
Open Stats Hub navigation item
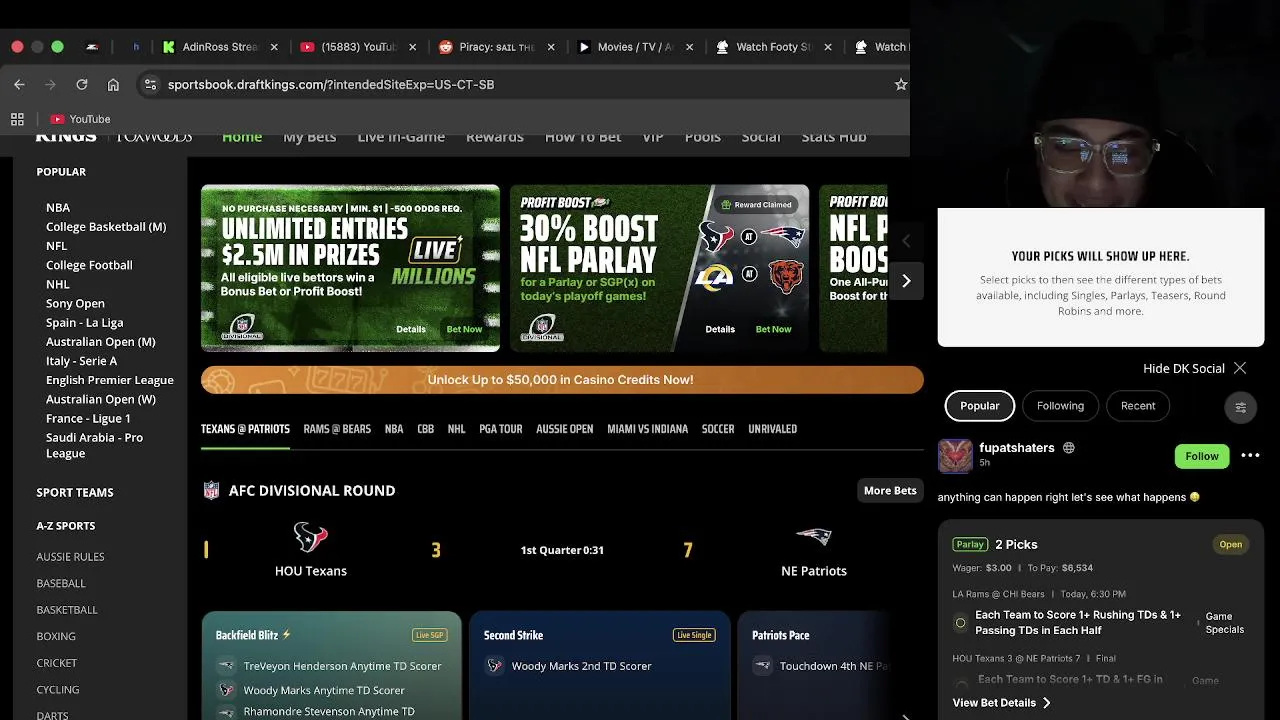834,137
